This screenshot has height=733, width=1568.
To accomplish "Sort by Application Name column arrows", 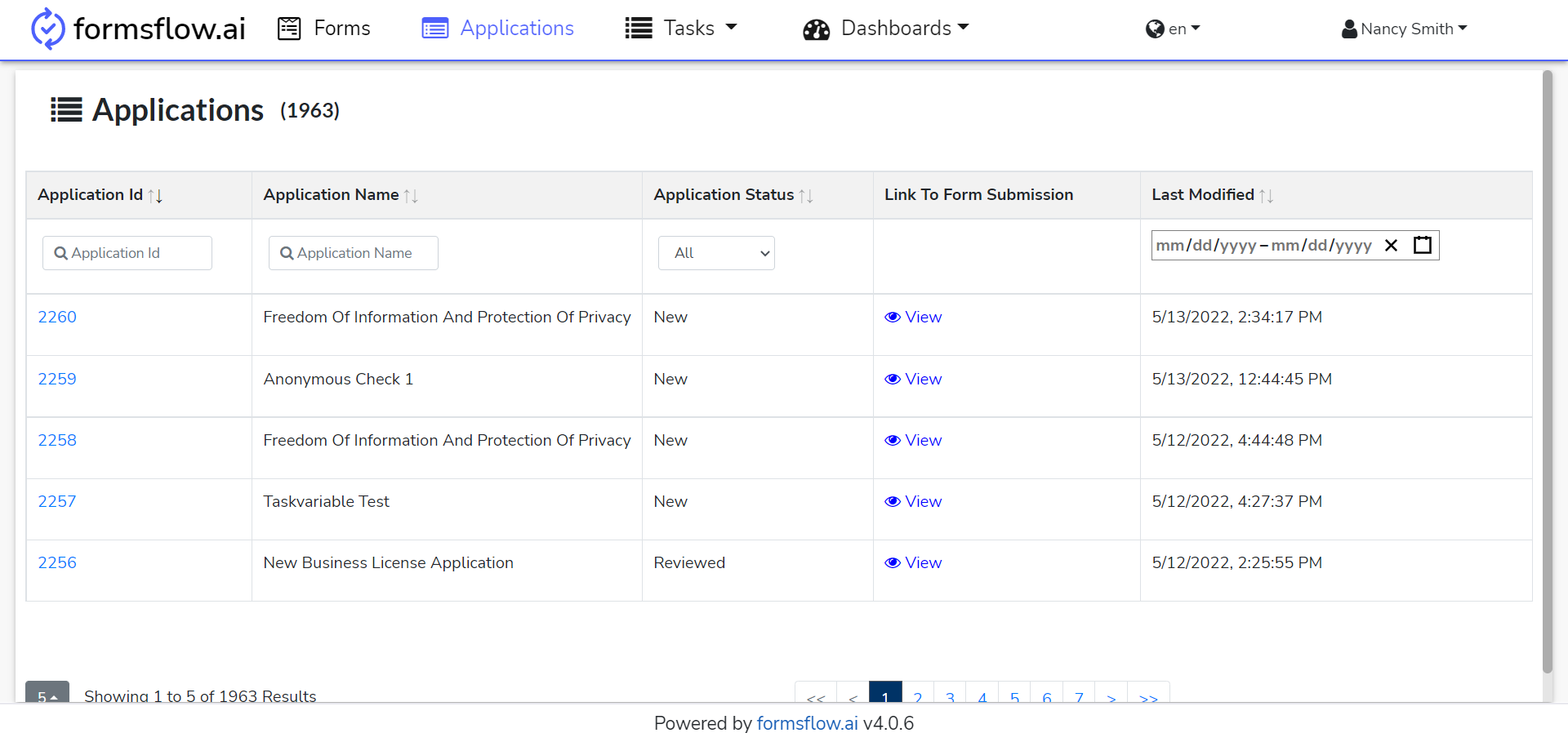I will click(411, 196).
